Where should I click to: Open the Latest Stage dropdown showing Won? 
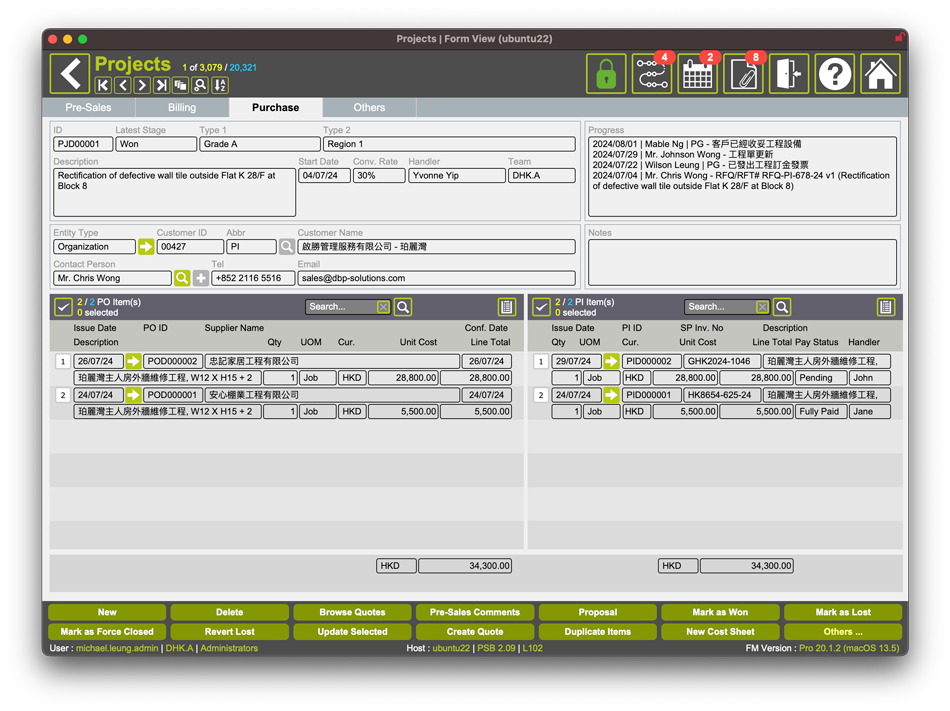155,144
